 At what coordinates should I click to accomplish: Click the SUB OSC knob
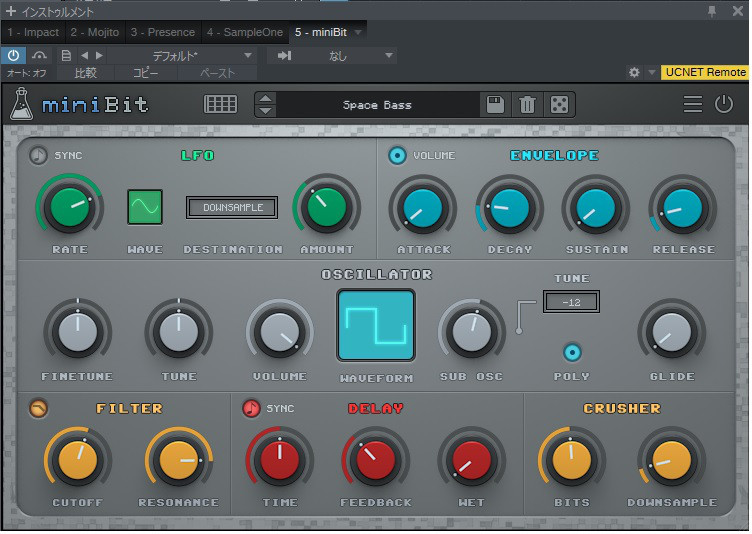tap(472, 332)
